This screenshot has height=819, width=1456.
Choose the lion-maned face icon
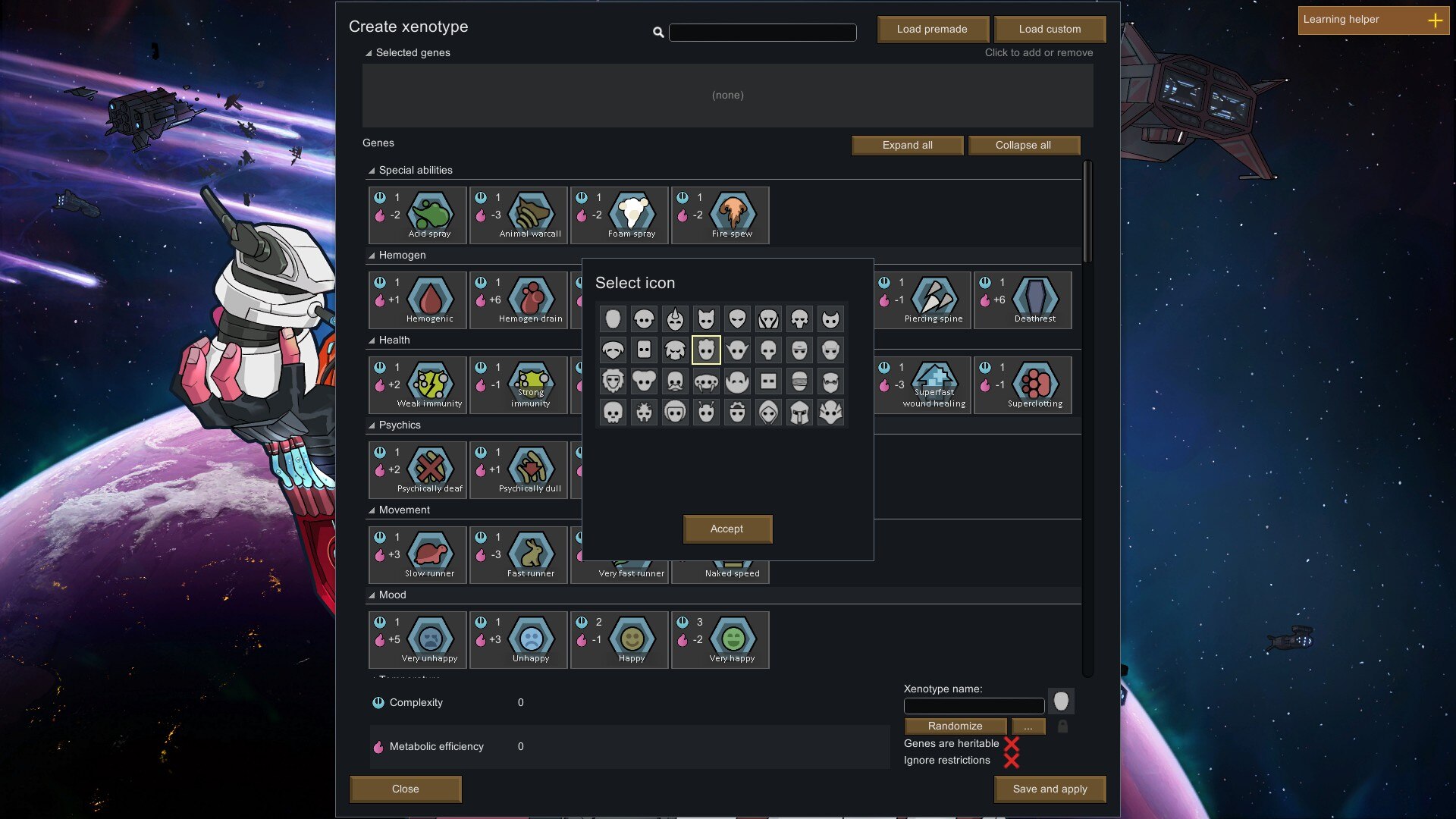point(613,381)
